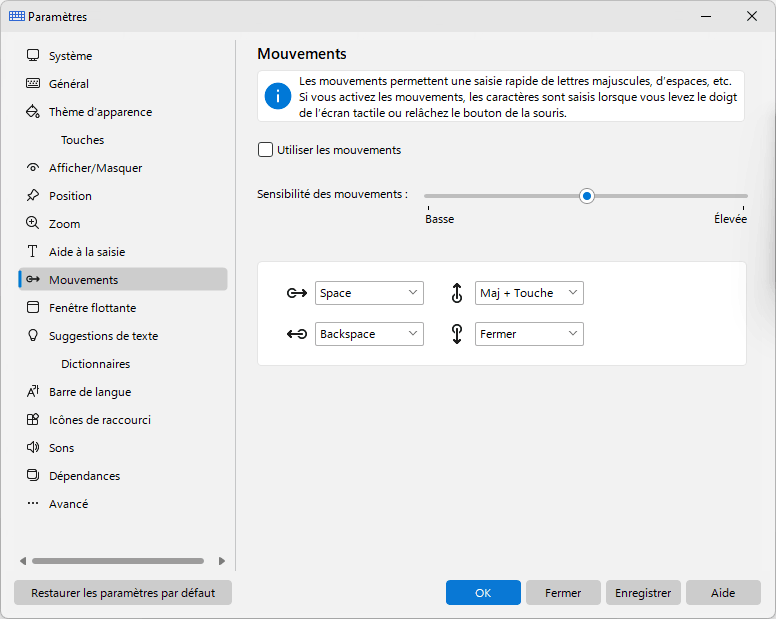Image resolution: width=776 pixels, height=619 pixels.
Task: Set sensitivity to Élevée end of slider
Action: point(743,196)
